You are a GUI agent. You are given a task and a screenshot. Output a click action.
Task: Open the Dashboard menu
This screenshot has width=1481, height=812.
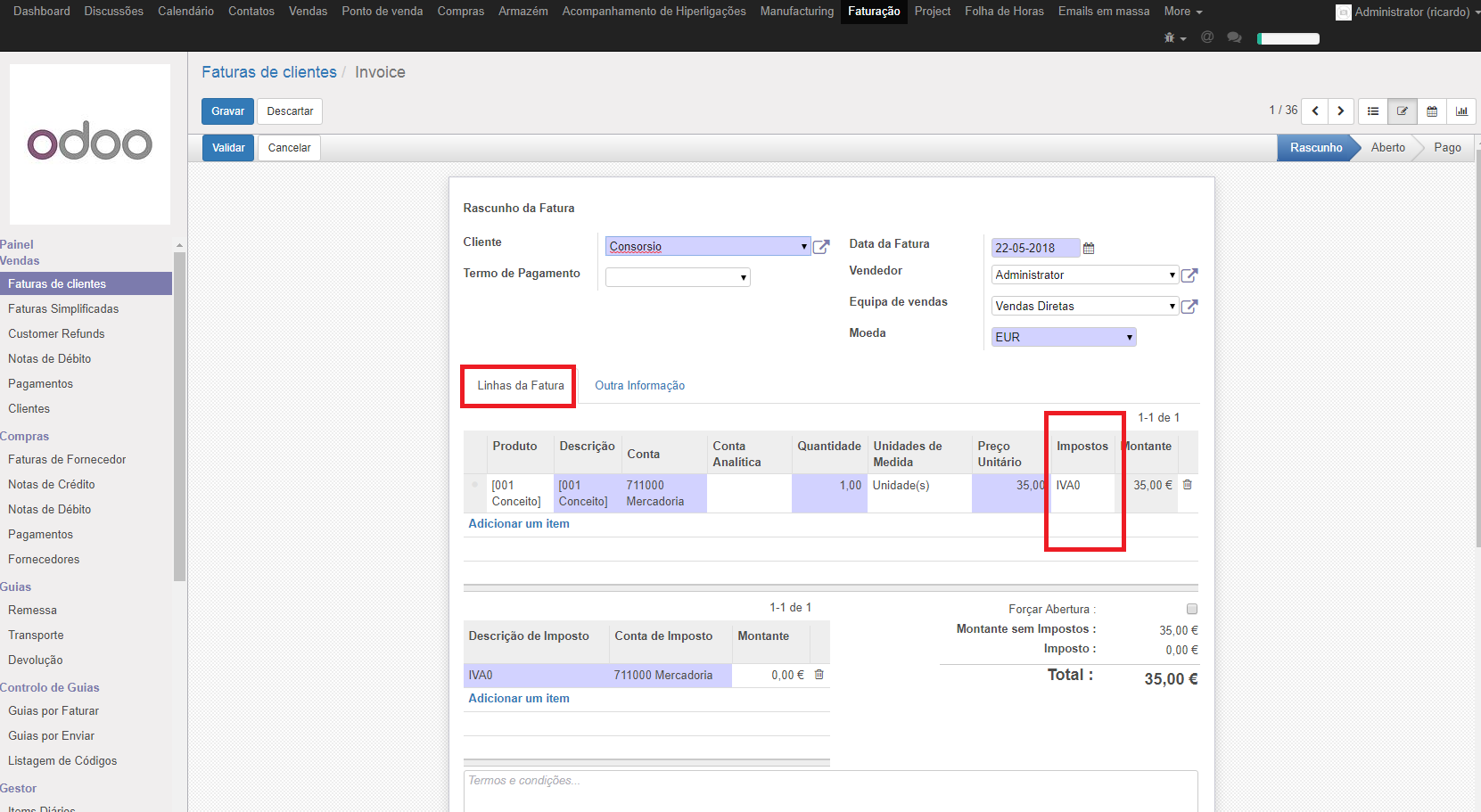click(42, 12)
